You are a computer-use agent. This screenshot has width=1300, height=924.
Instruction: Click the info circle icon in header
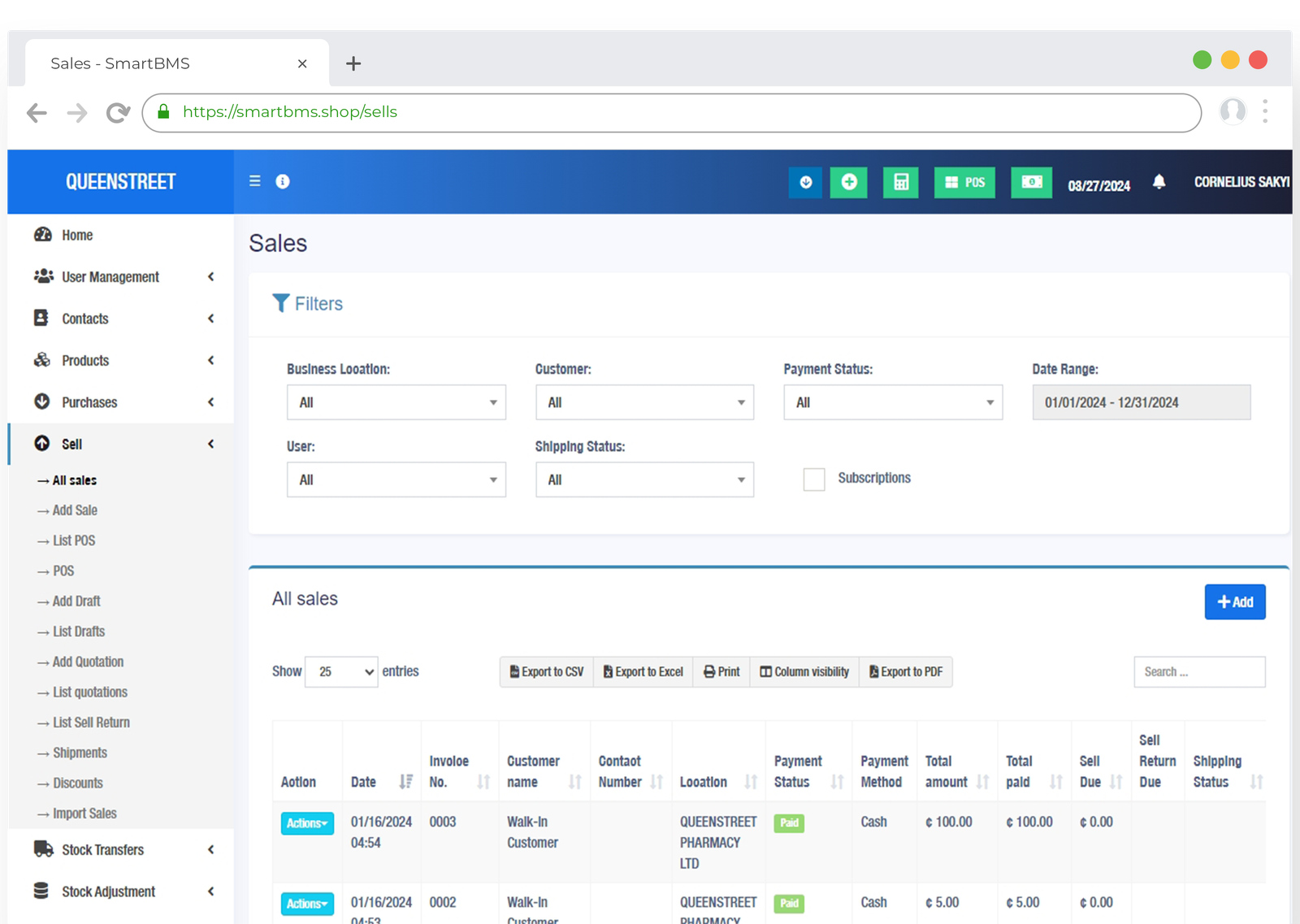282,181
